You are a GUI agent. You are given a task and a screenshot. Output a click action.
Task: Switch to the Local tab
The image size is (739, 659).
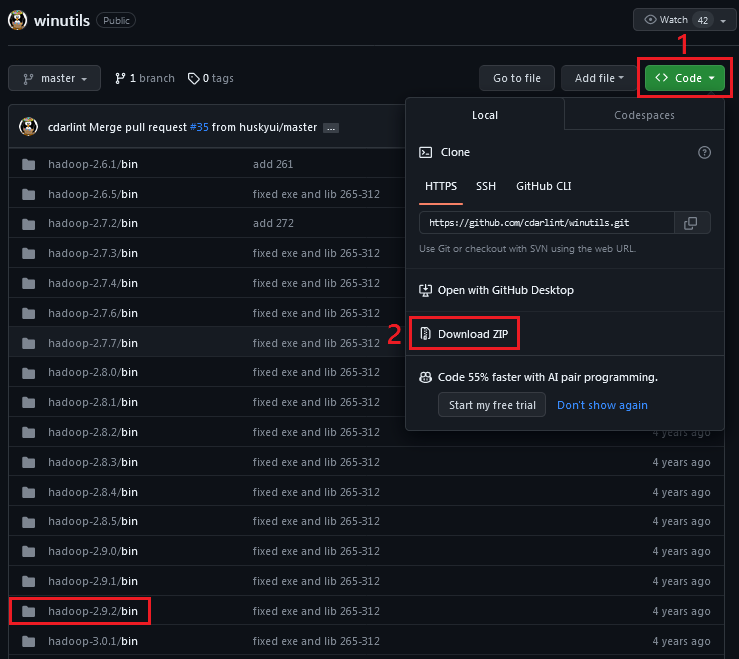[x=484, y=115]
